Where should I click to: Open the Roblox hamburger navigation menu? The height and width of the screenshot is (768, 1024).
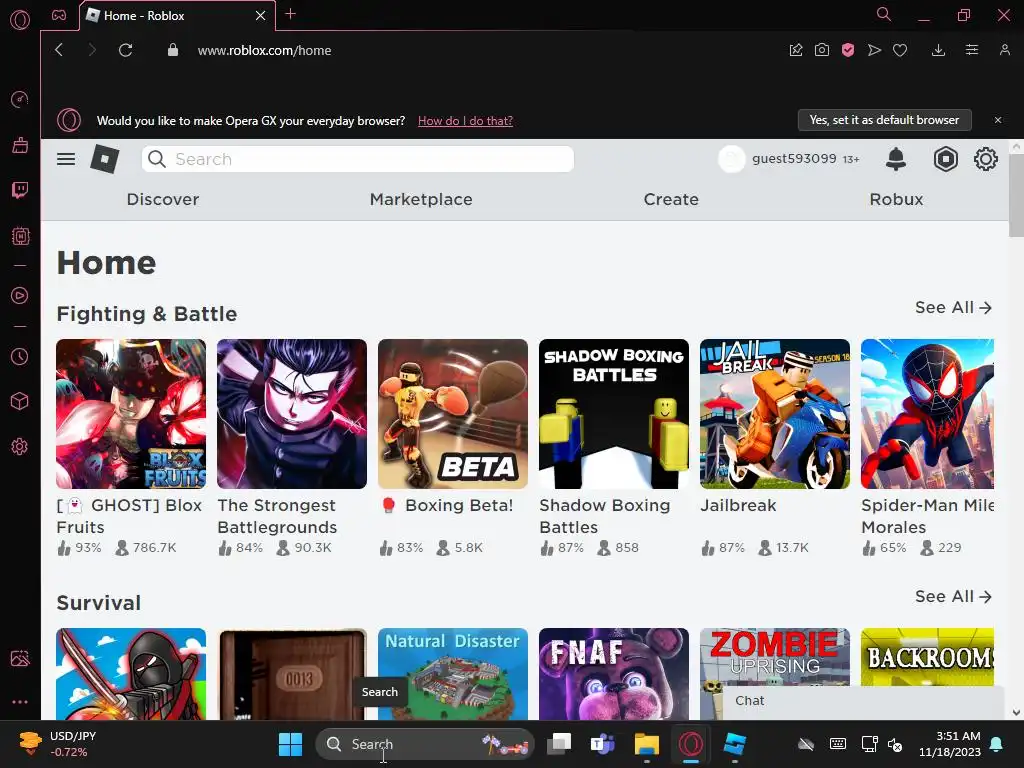coord(66,159)
